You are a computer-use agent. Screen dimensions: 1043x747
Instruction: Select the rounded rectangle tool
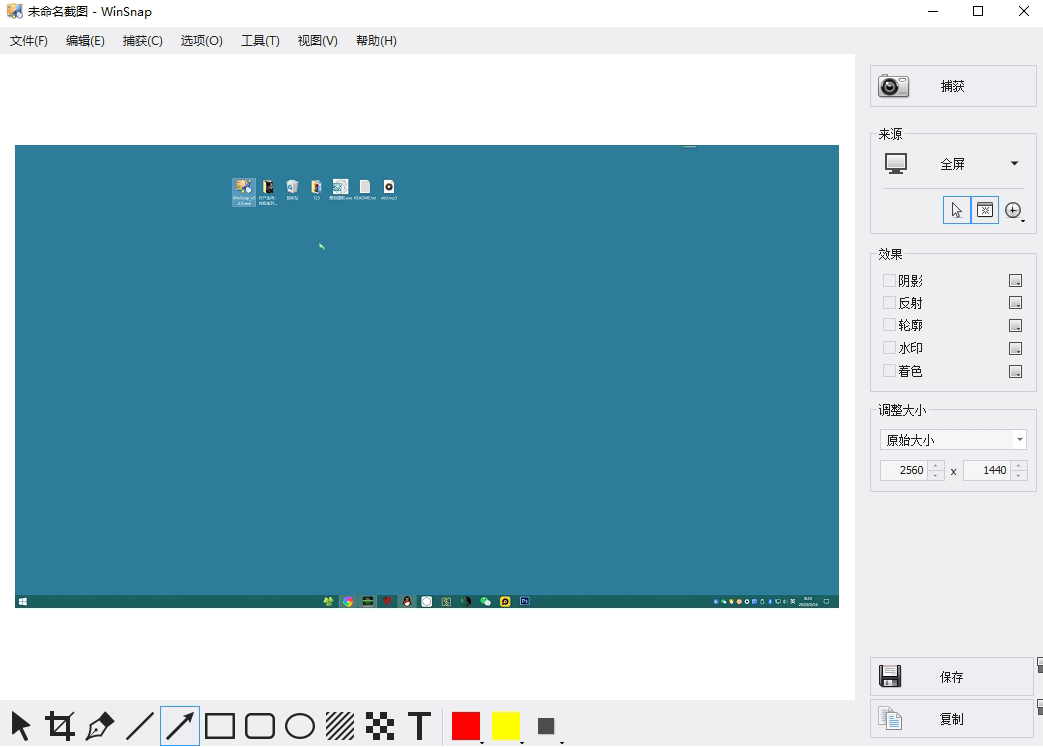click(259, 725)
